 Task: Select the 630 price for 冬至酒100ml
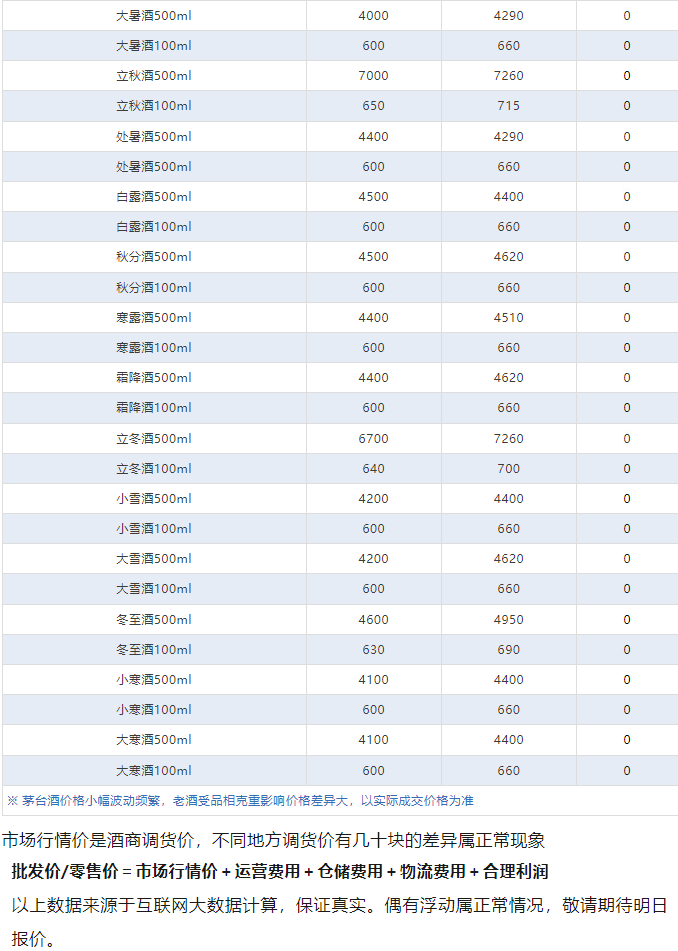[374, 650]
